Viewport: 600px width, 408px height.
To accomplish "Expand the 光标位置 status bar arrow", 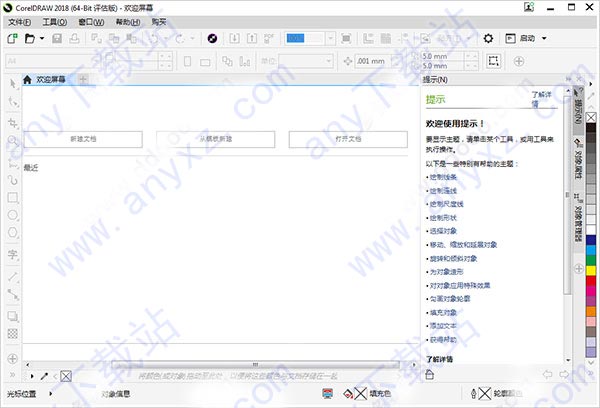I will click(x=51, y=393).
